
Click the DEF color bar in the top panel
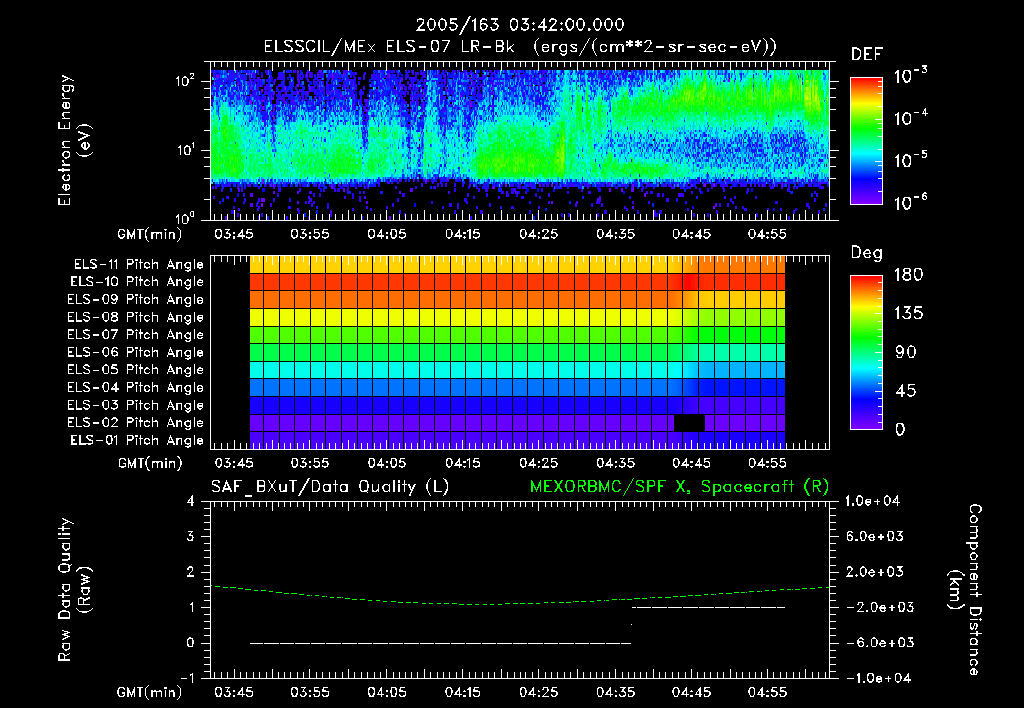coord(865,141)
